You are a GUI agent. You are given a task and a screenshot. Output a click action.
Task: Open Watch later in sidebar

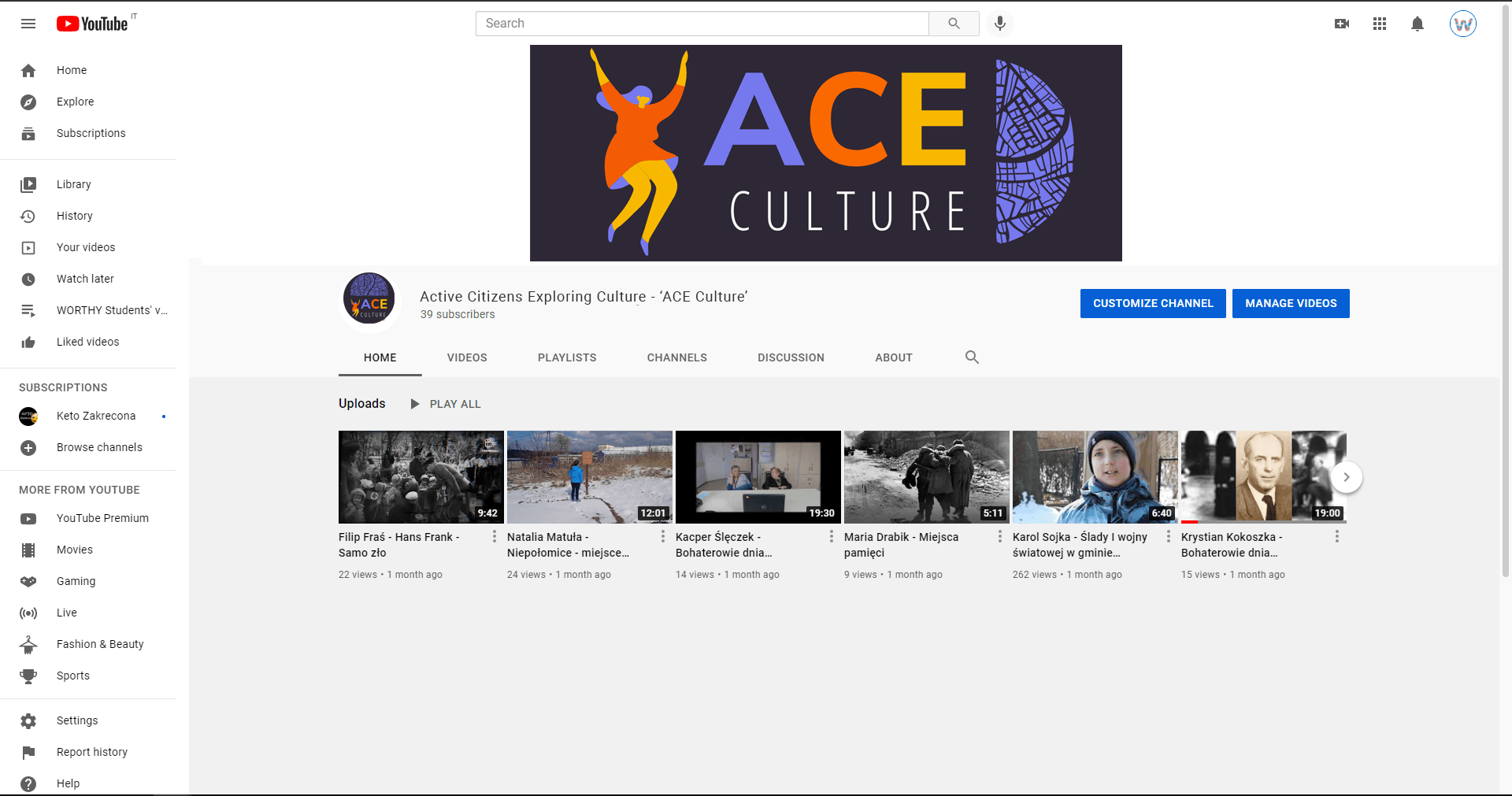[x=85, y=279]
